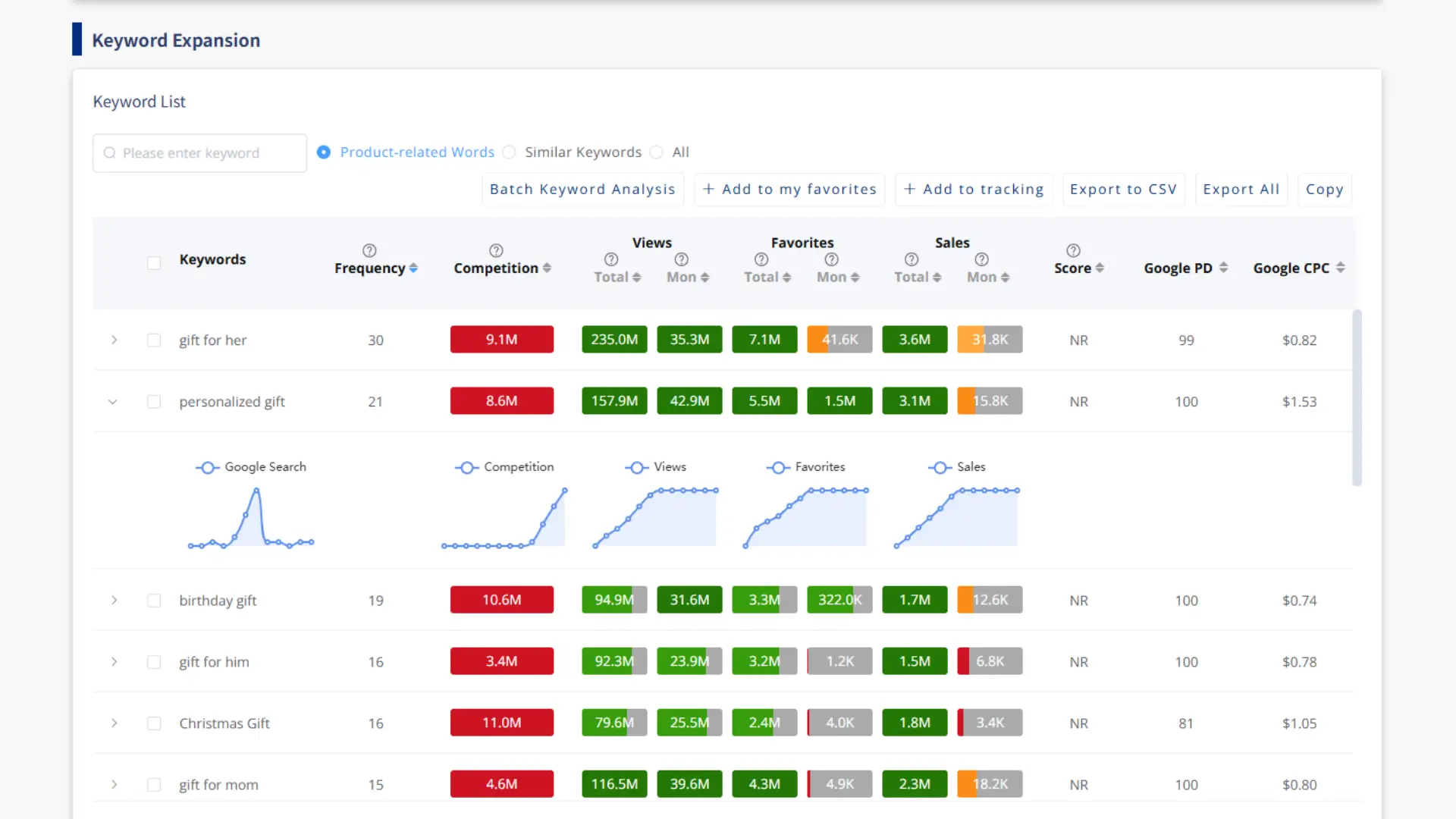This screenshot has width=1456, height=819.
Task: Expand the gift for her row
Action: (x=114, y=340)
